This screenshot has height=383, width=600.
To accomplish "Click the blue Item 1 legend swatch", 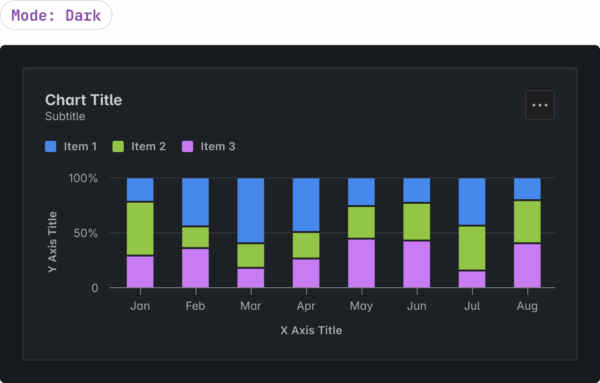I will [x=51, y=147].
